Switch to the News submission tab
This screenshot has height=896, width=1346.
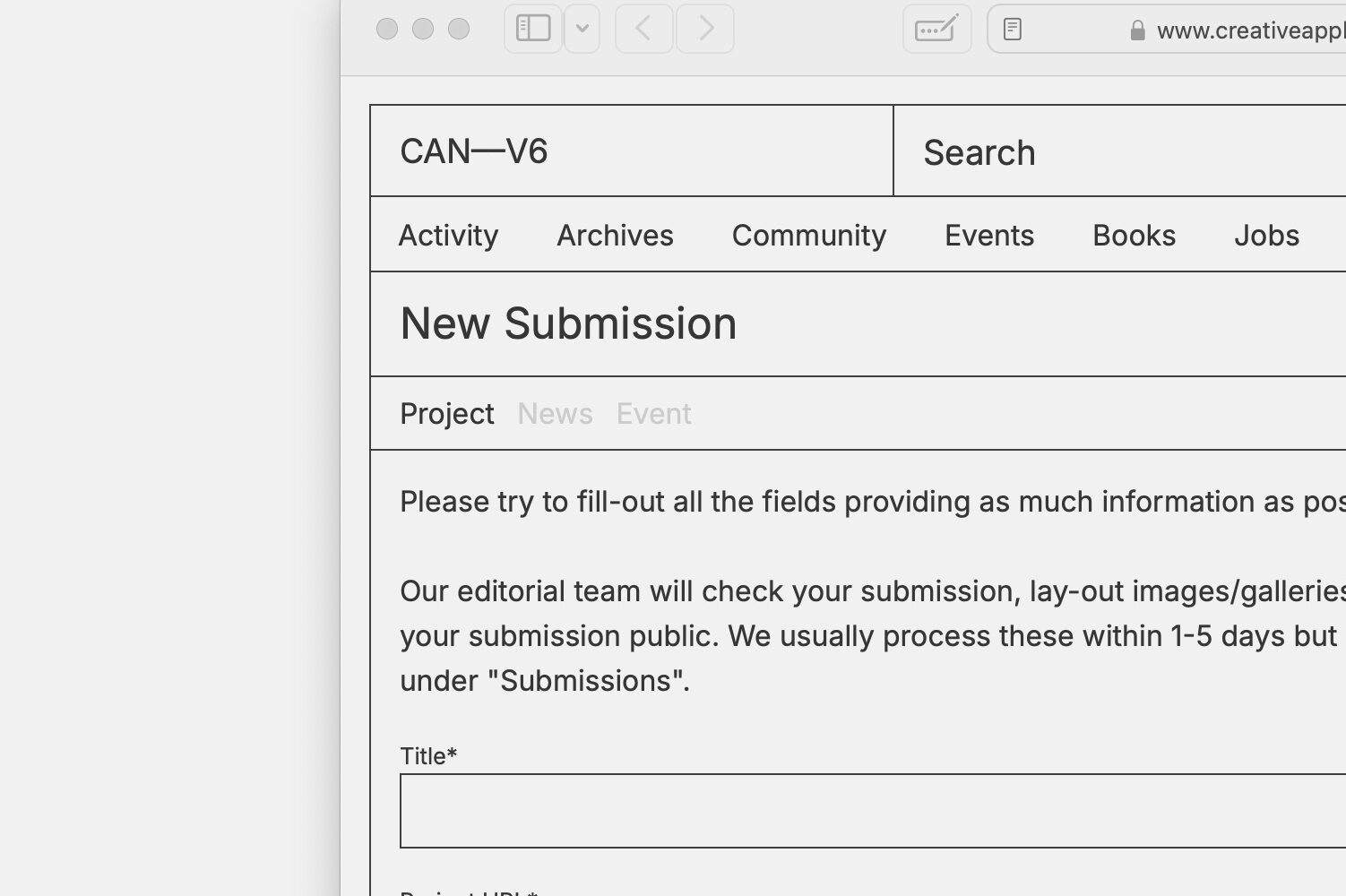pos(555,414)
